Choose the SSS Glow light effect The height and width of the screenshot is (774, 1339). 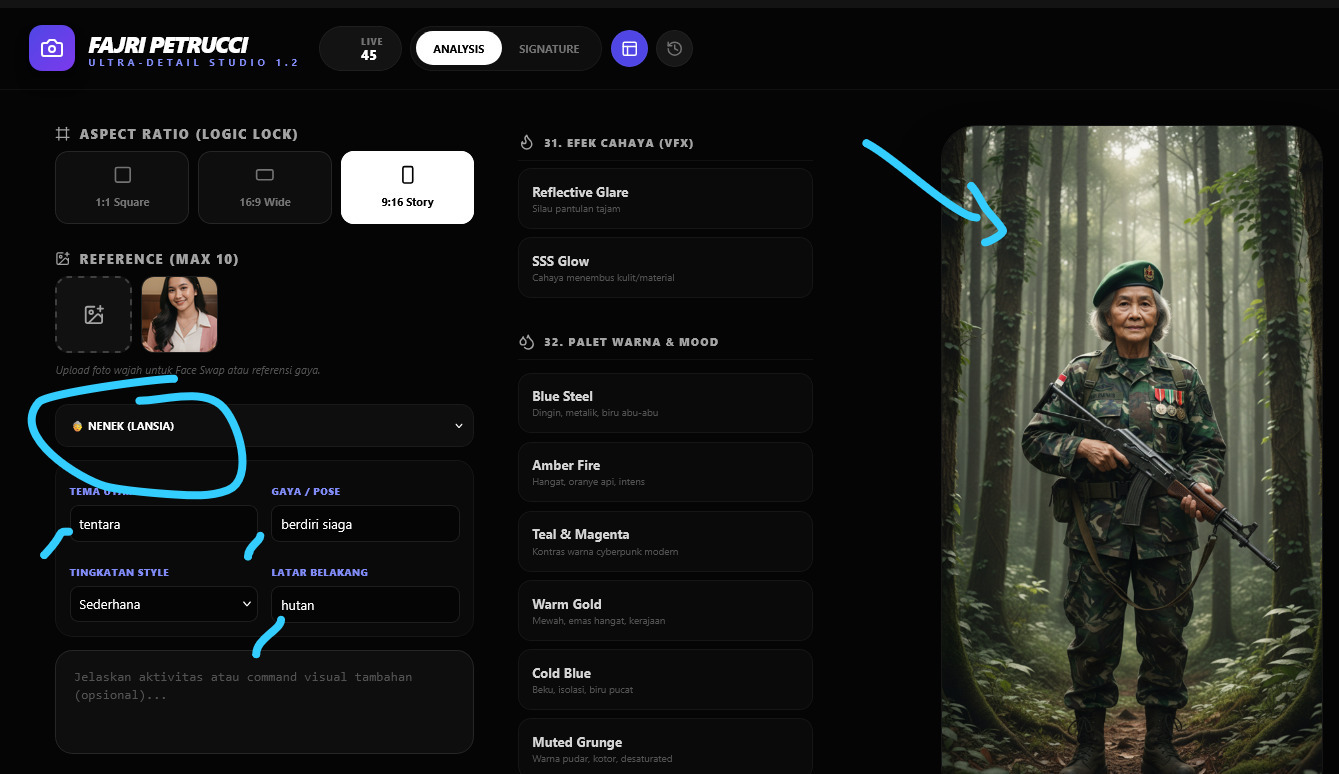665,267
